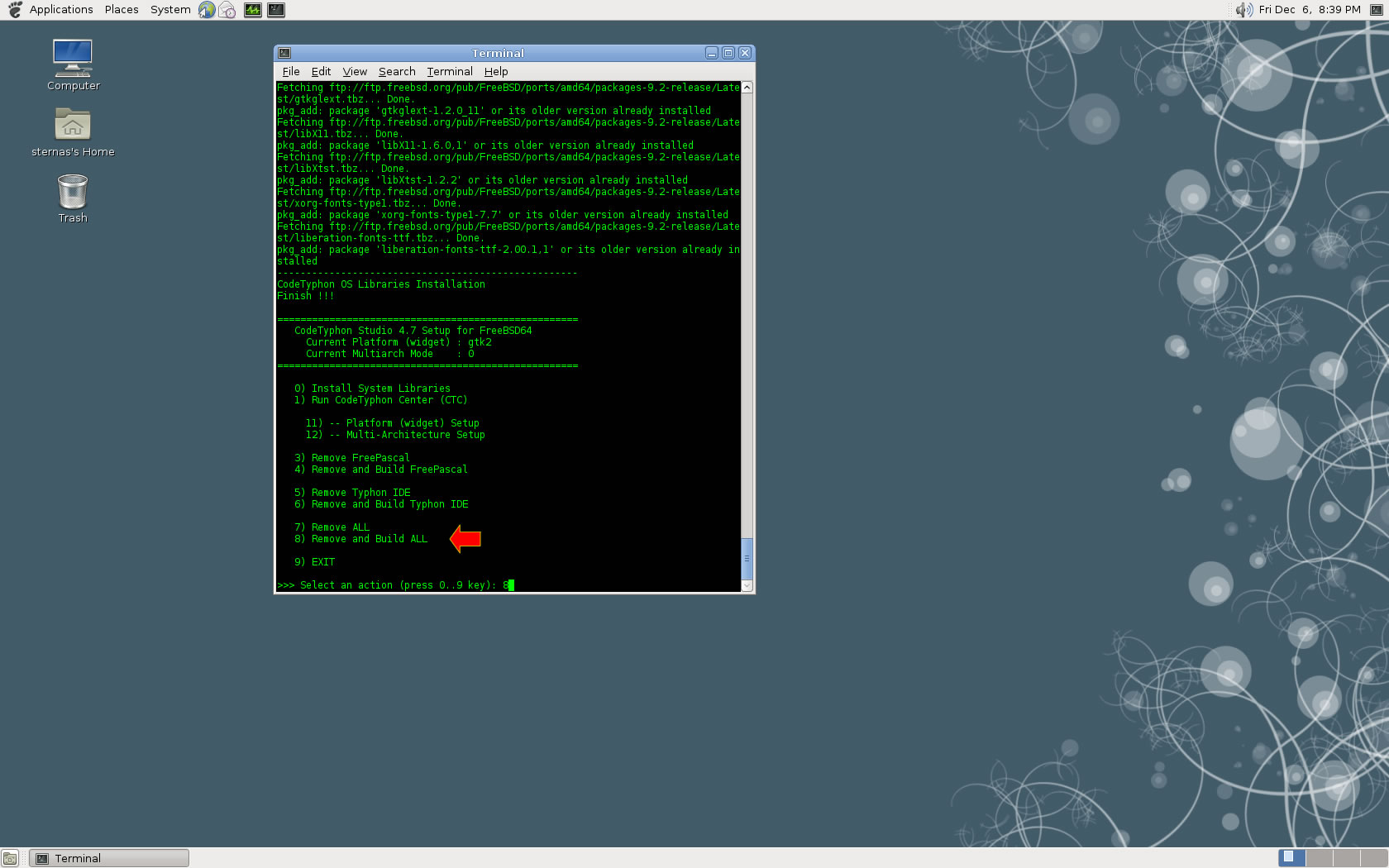Click the terminal scrollbar up arrow
This screenshot has width=1389, height=868.
(x=747, y=87)
